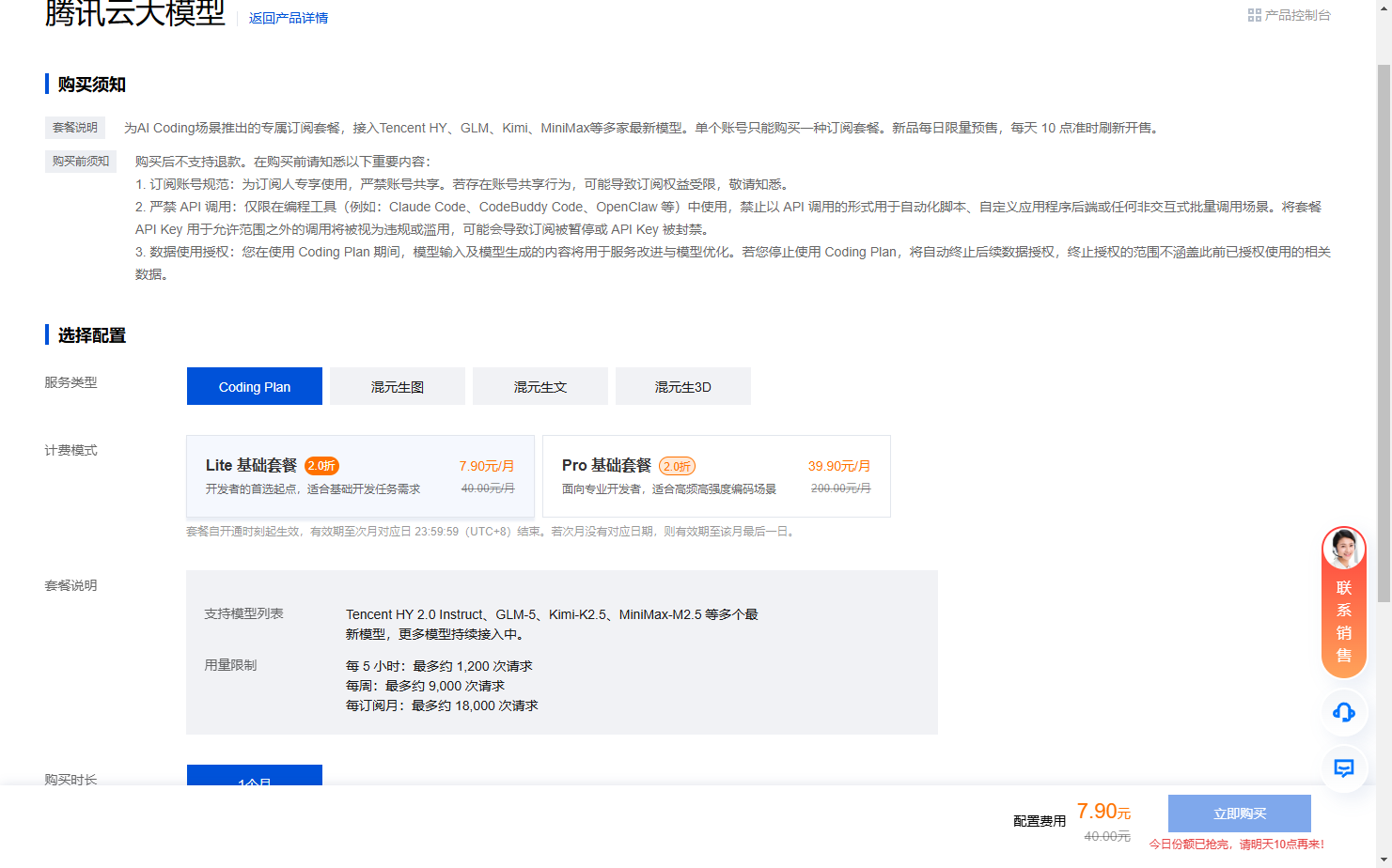Click the chat message feedback icon

(1343, 768)
